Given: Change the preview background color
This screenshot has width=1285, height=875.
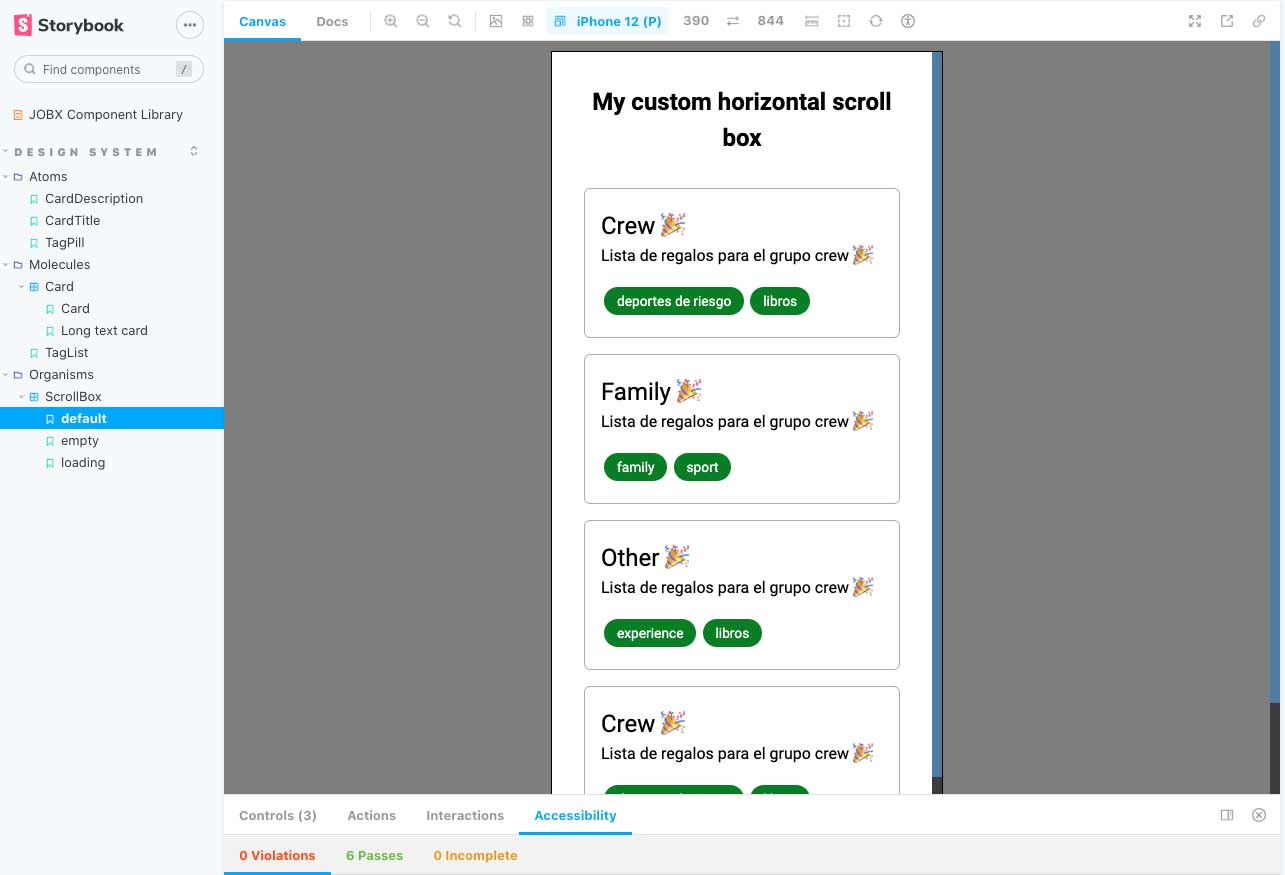Looking at the screenshot, I should [496, 20].
